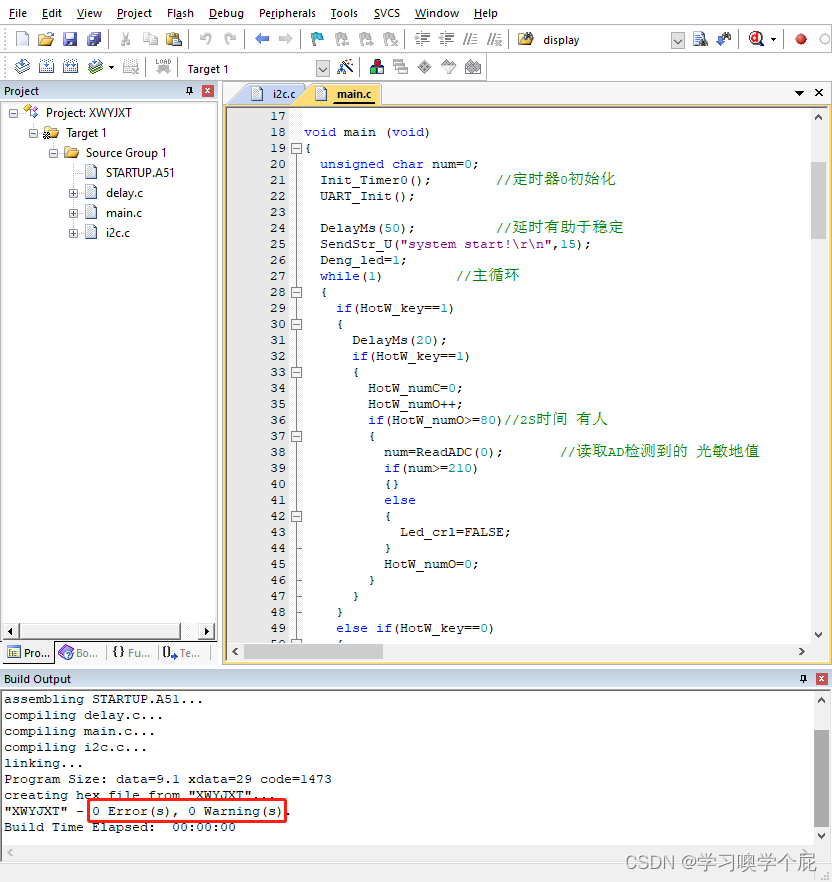This screenshot has width=832, height=882.
Task: Collapse Target 1 tree node
Action: (x=33, y=133)
